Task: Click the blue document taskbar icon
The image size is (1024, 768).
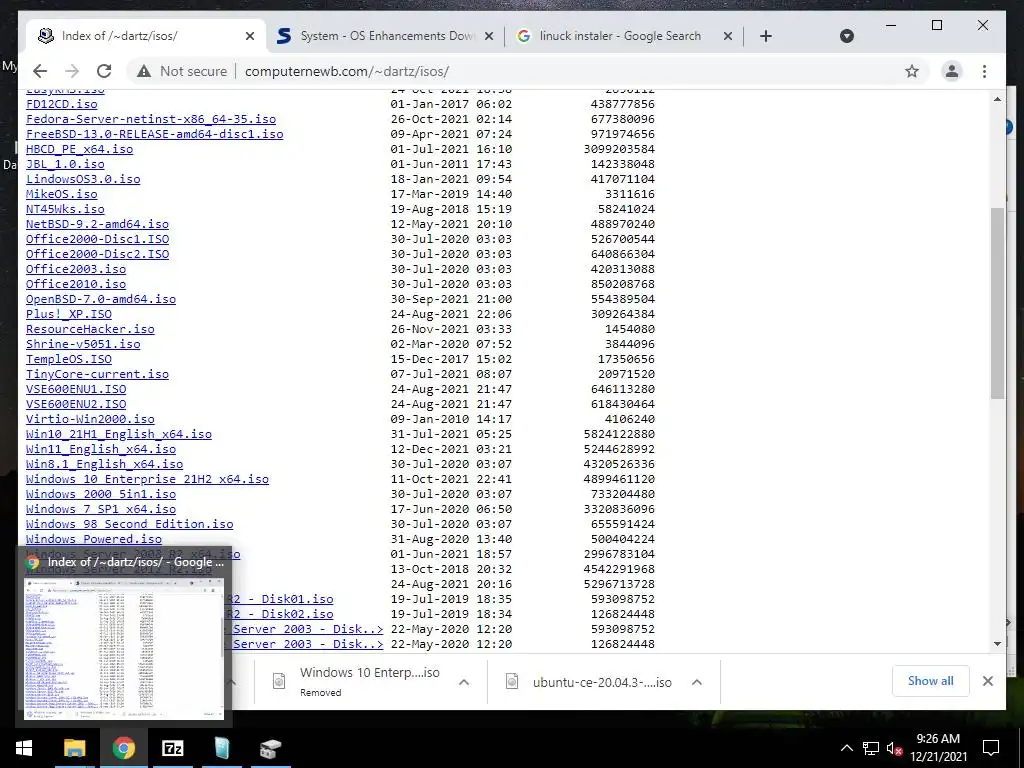Action: coord(221,748)
